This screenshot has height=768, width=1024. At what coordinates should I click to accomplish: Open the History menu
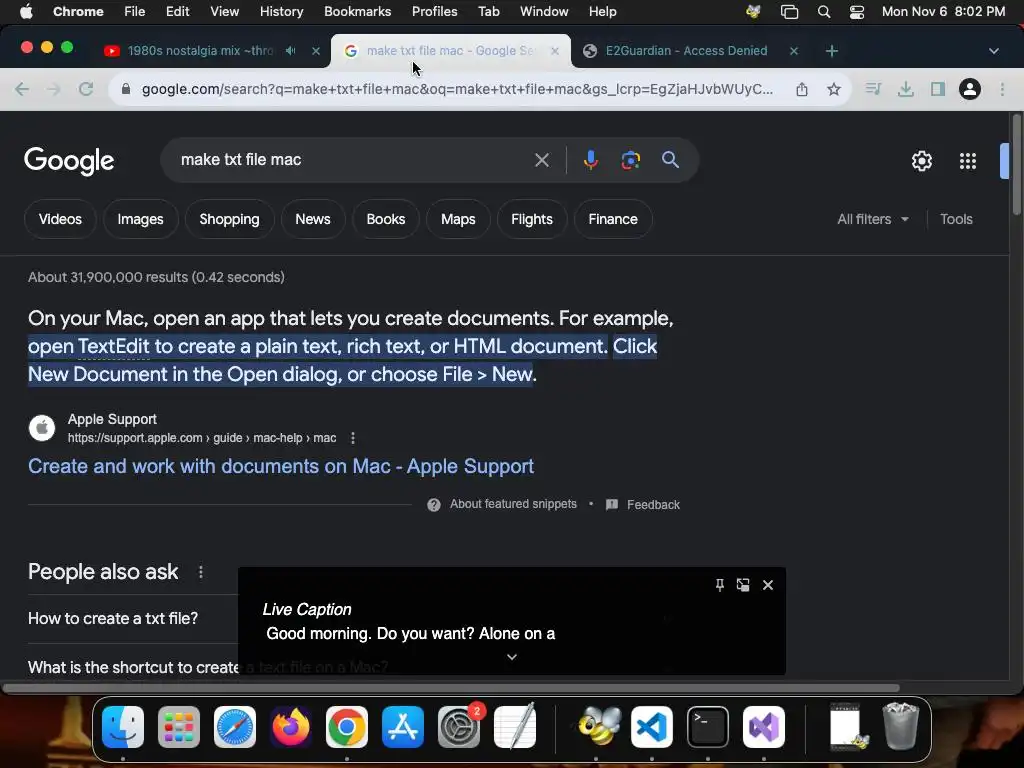coord(281,12)
